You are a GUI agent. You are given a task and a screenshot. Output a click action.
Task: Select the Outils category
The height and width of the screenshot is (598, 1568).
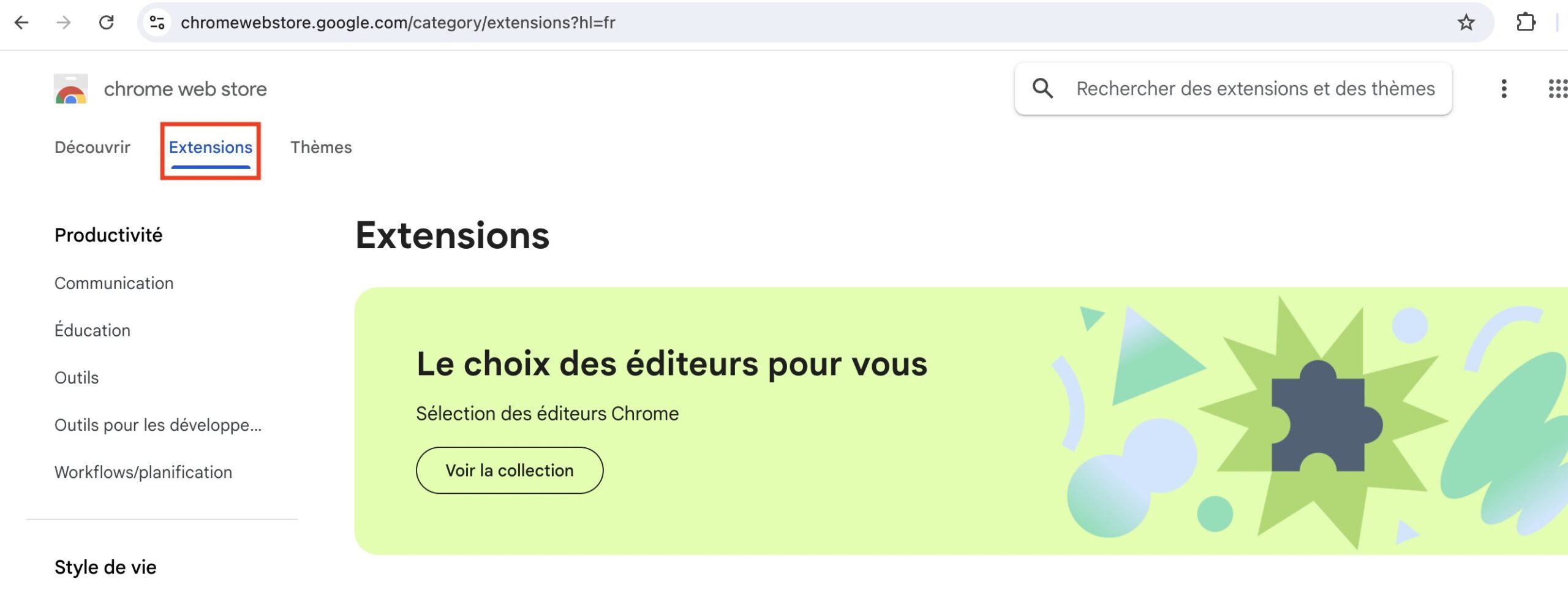point(77,378)
